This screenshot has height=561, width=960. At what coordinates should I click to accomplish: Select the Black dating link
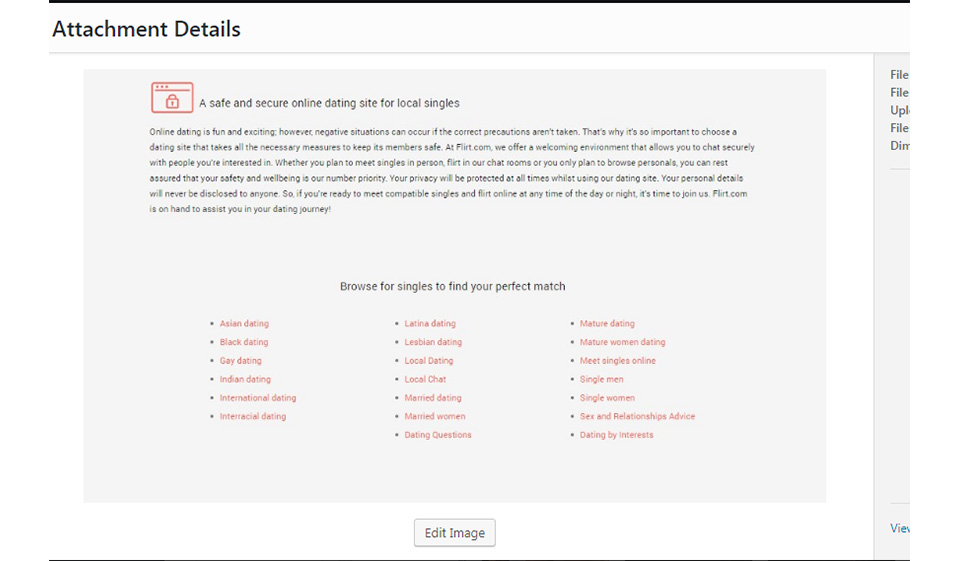(244, 342)
